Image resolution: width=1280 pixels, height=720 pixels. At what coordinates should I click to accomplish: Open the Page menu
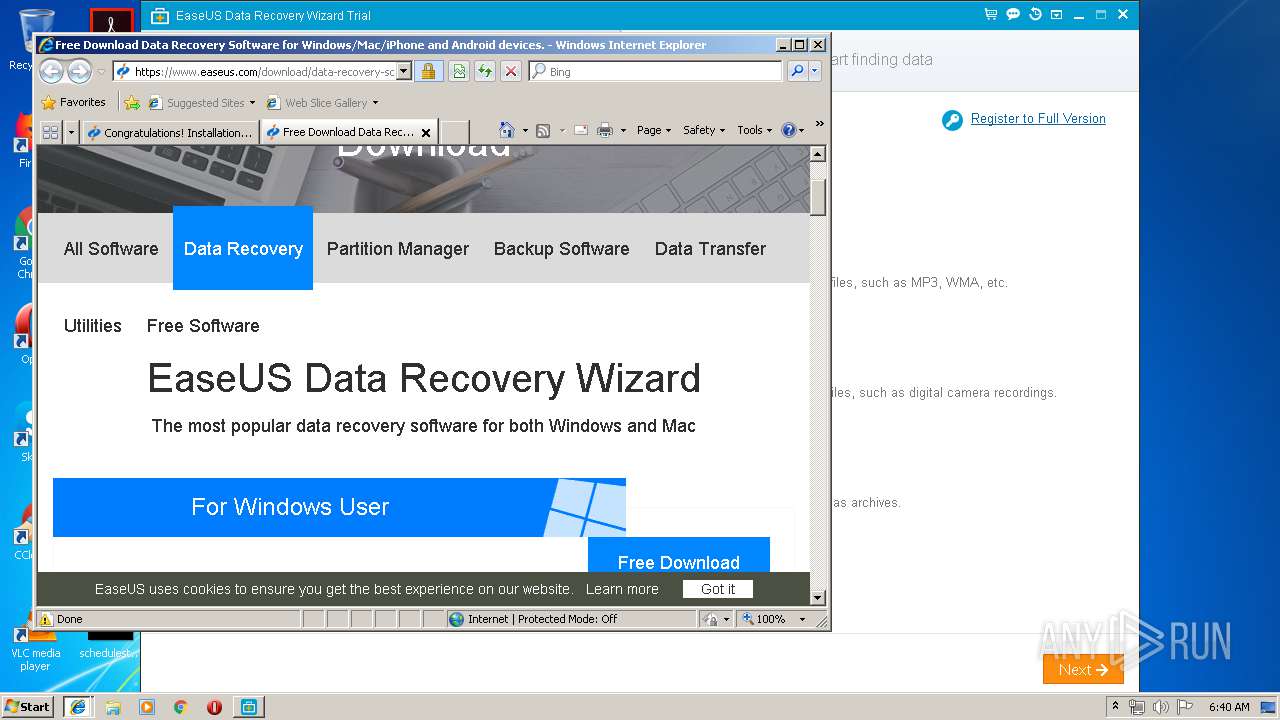pyautogui.click(x=654, y=130)
